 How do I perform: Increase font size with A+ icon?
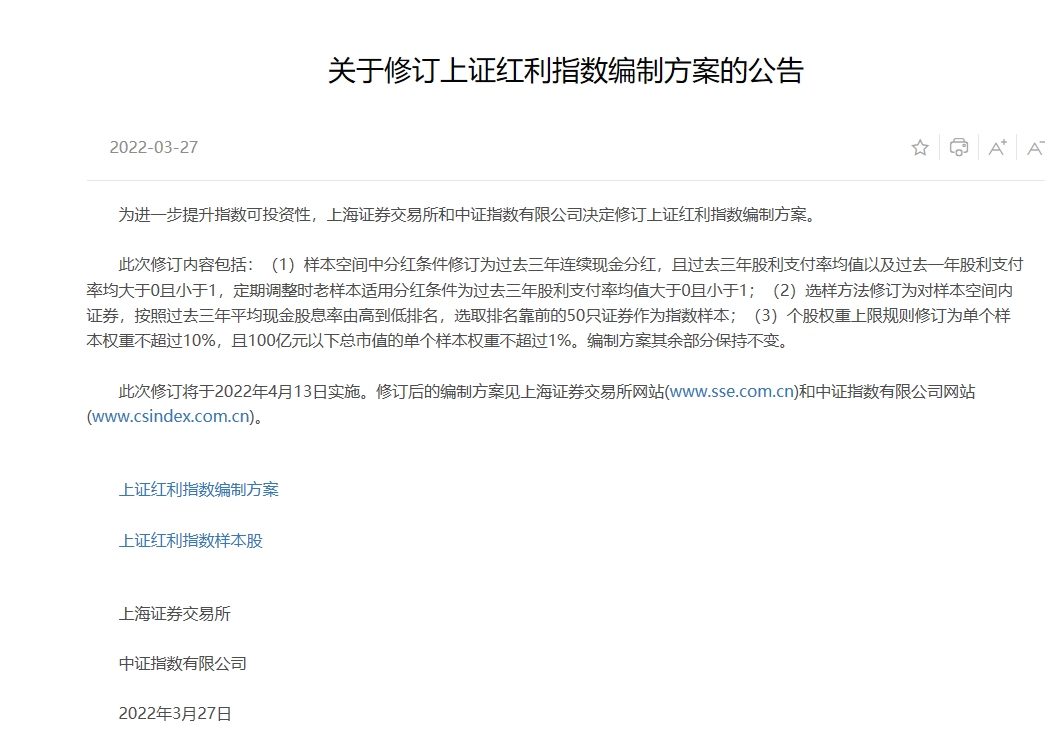coord(997,148)
